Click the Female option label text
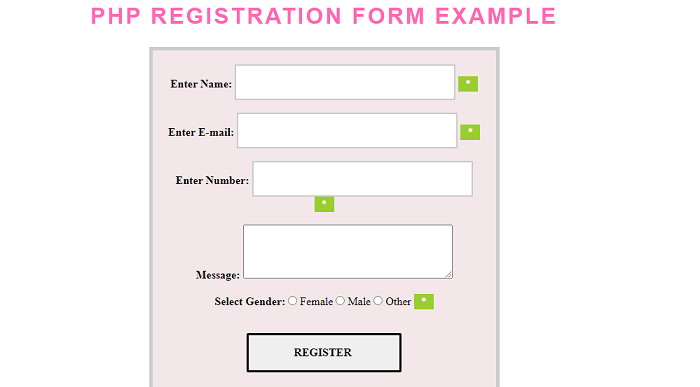 [x=316, y=302]
